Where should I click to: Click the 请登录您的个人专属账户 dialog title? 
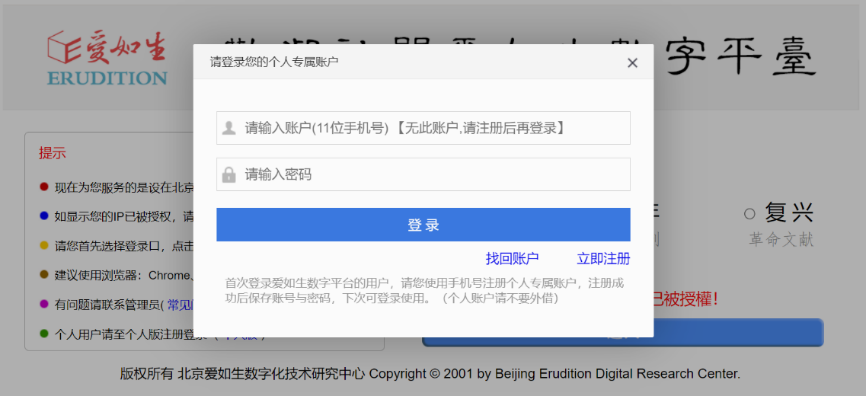click(274, 62)
